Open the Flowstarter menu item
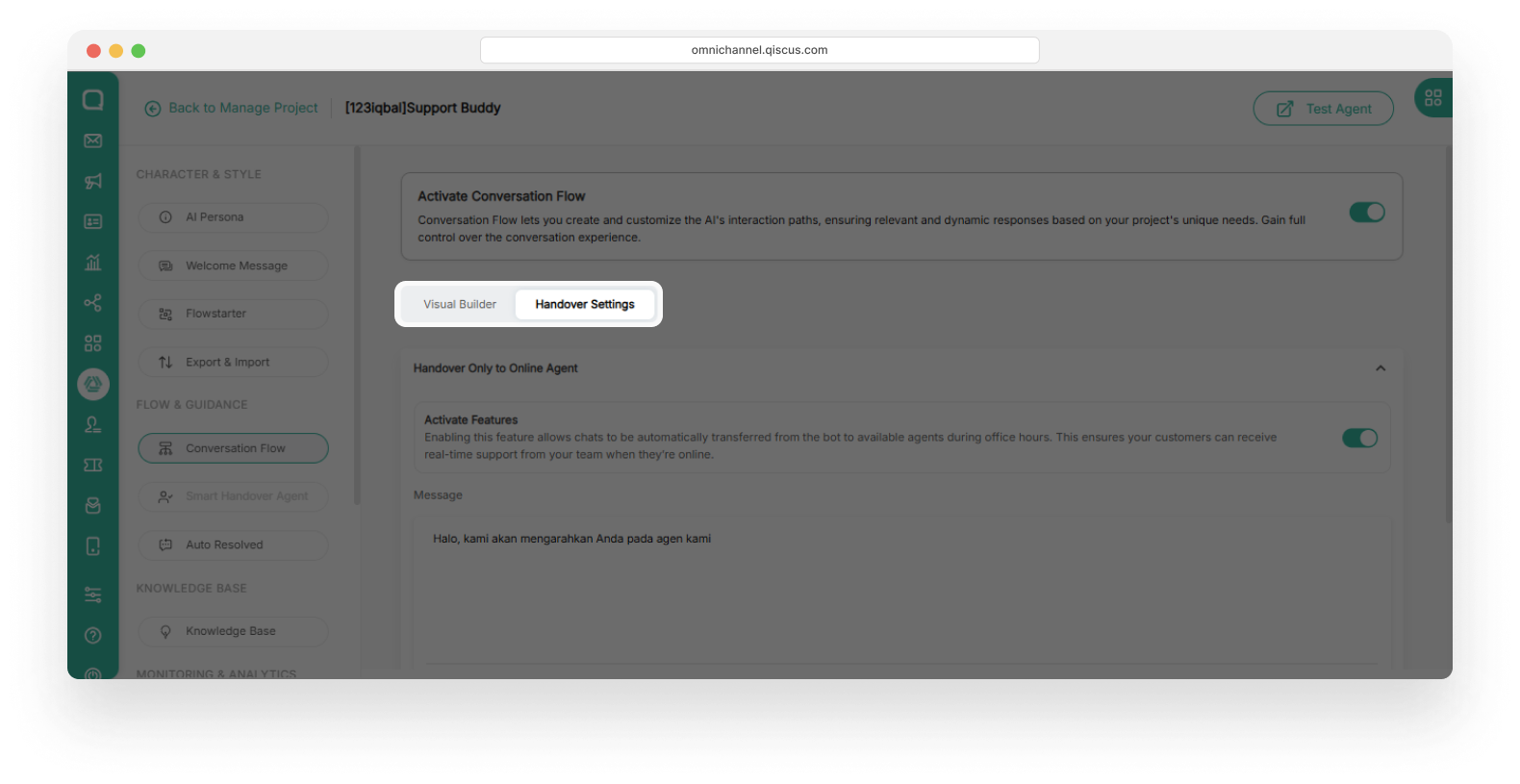 pos(234,314)
